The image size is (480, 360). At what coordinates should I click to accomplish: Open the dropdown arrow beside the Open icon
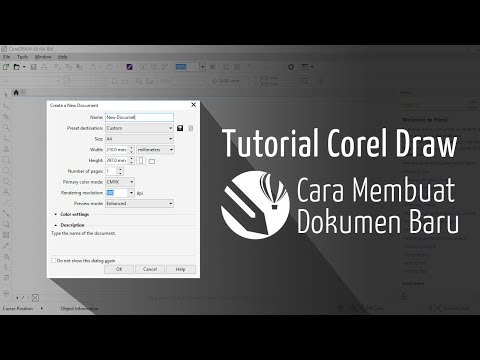tap(24, 67)
